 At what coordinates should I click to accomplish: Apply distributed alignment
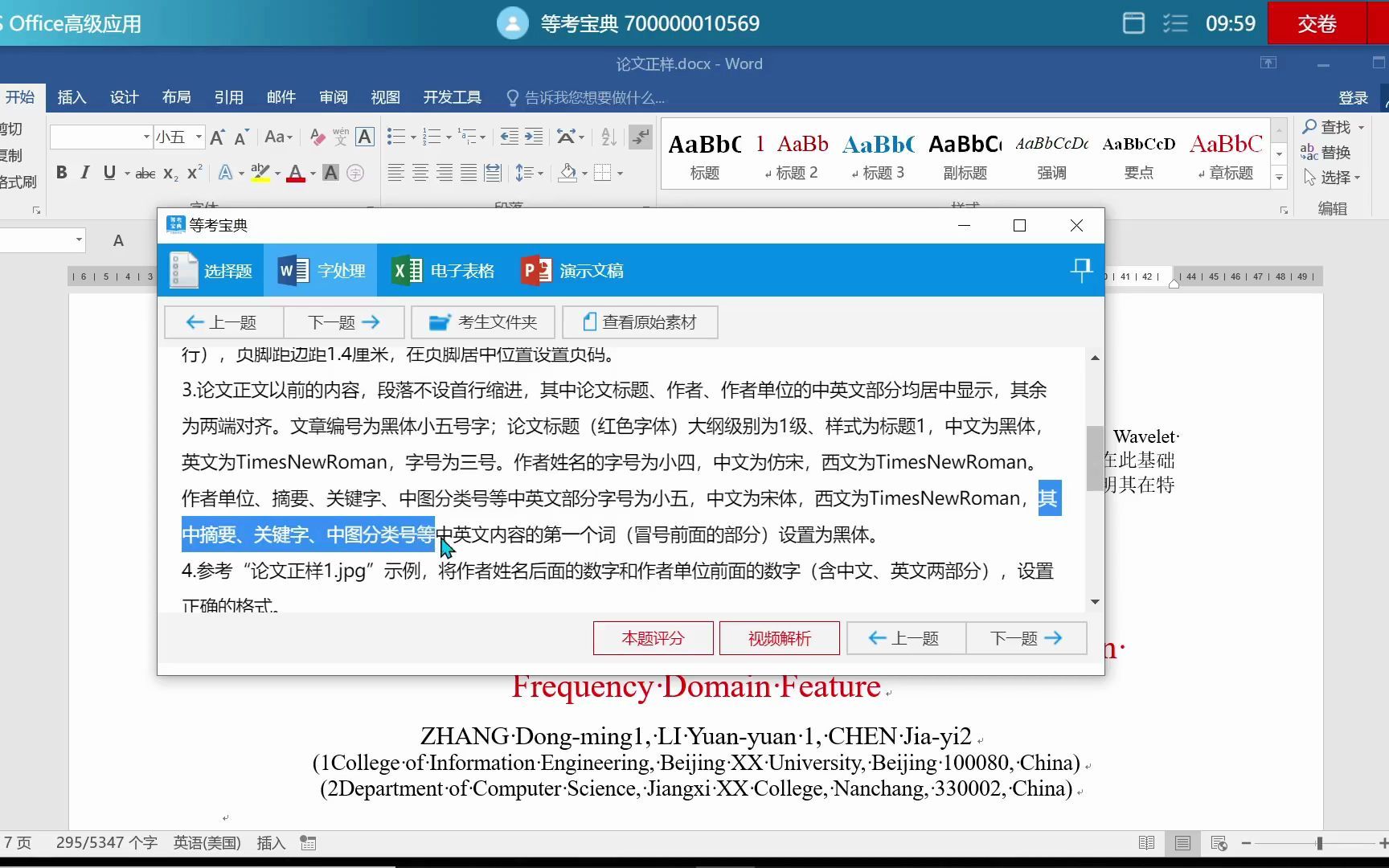click(x=493, y=173)
